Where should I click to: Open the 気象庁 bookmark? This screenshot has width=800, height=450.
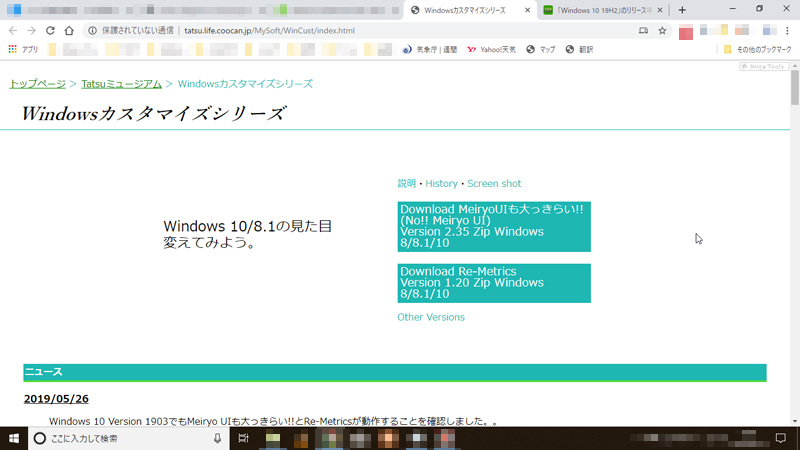tap(430, 49)
